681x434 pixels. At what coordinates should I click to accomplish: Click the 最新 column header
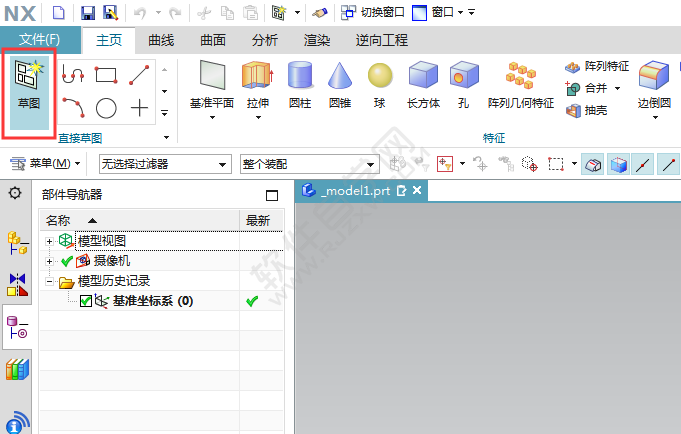(262, 220)
